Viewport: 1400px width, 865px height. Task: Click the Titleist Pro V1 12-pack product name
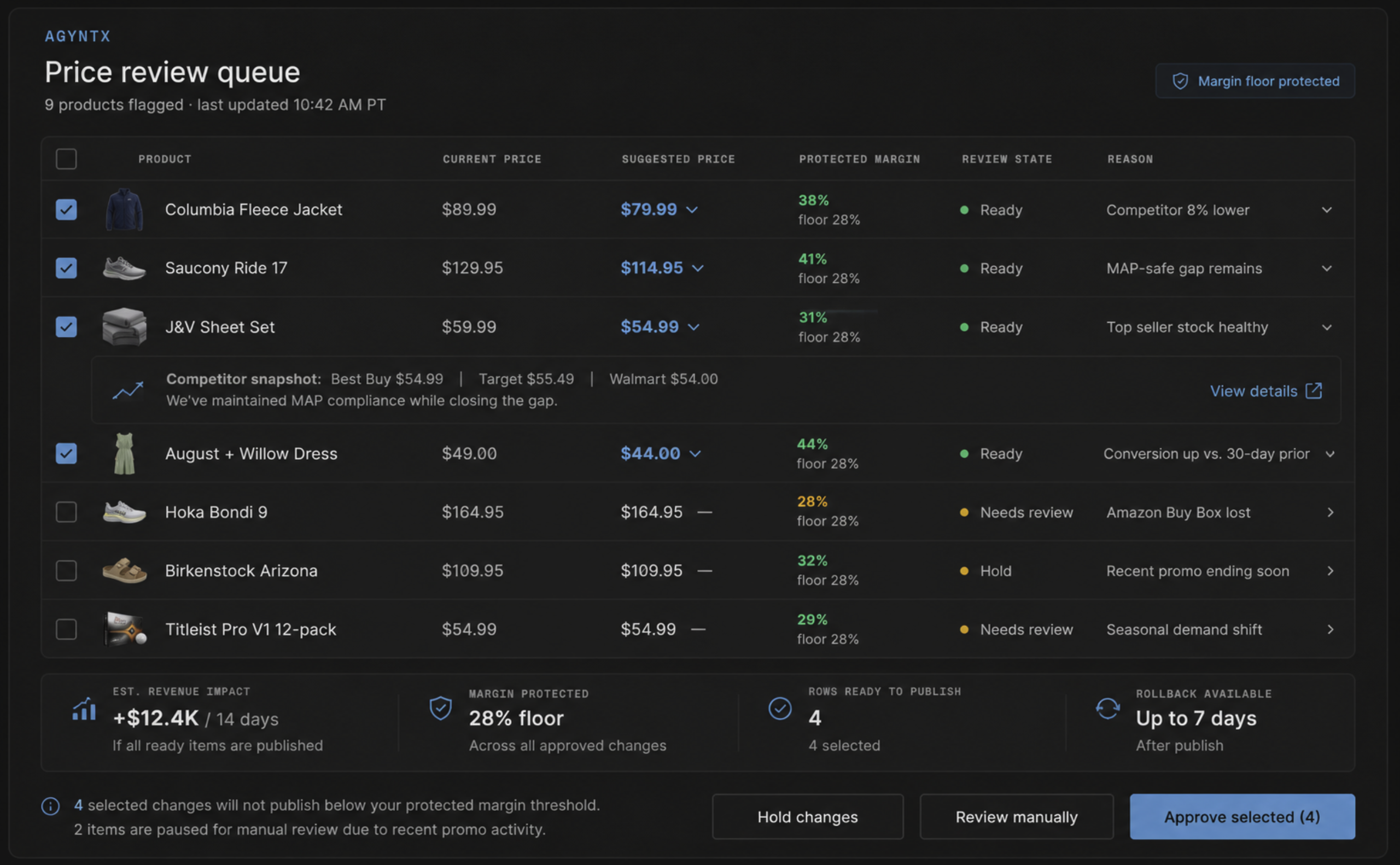tap(250, 629)
